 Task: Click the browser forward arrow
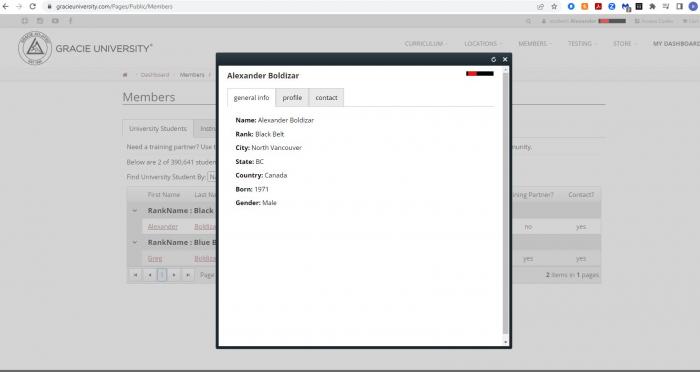pos(19,7)
